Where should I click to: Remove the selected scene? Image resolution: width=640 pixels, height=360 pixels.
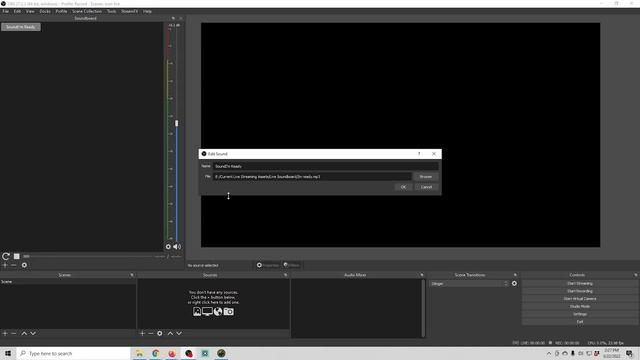(x=14, y=333)
